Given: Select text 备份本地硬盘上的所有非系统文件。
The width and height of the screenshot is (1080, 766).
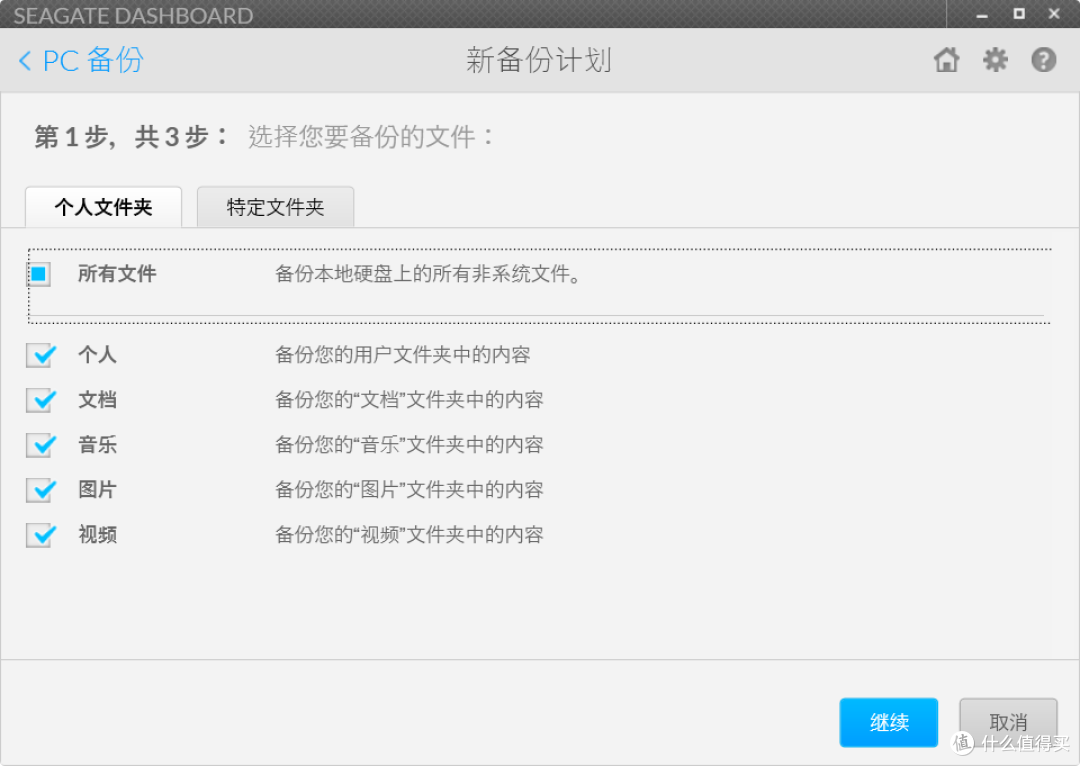Looking at the screenshot, I should click(430, 273).
